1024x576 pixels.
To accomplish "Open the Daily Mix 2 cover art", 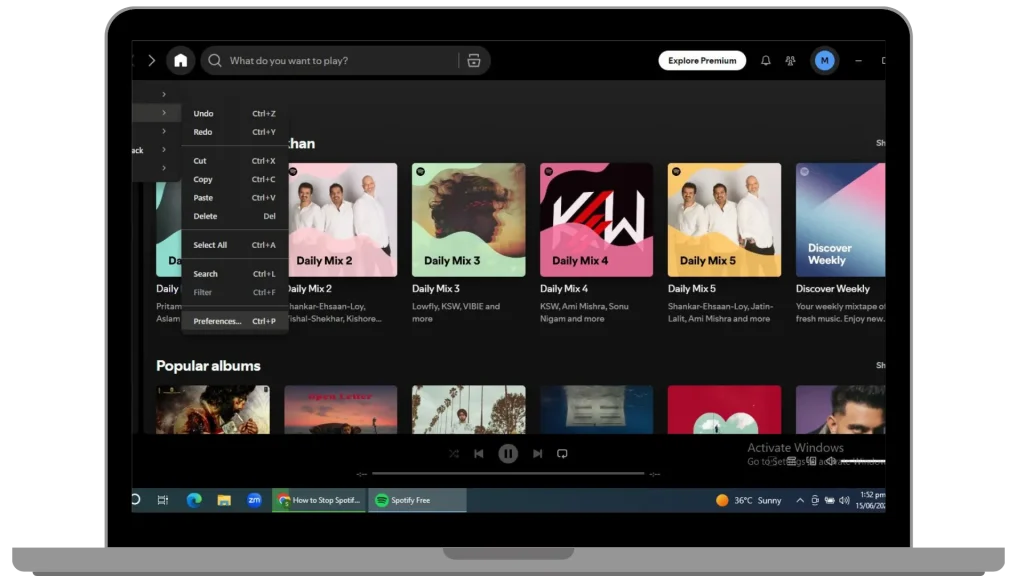I will [342, 219].
